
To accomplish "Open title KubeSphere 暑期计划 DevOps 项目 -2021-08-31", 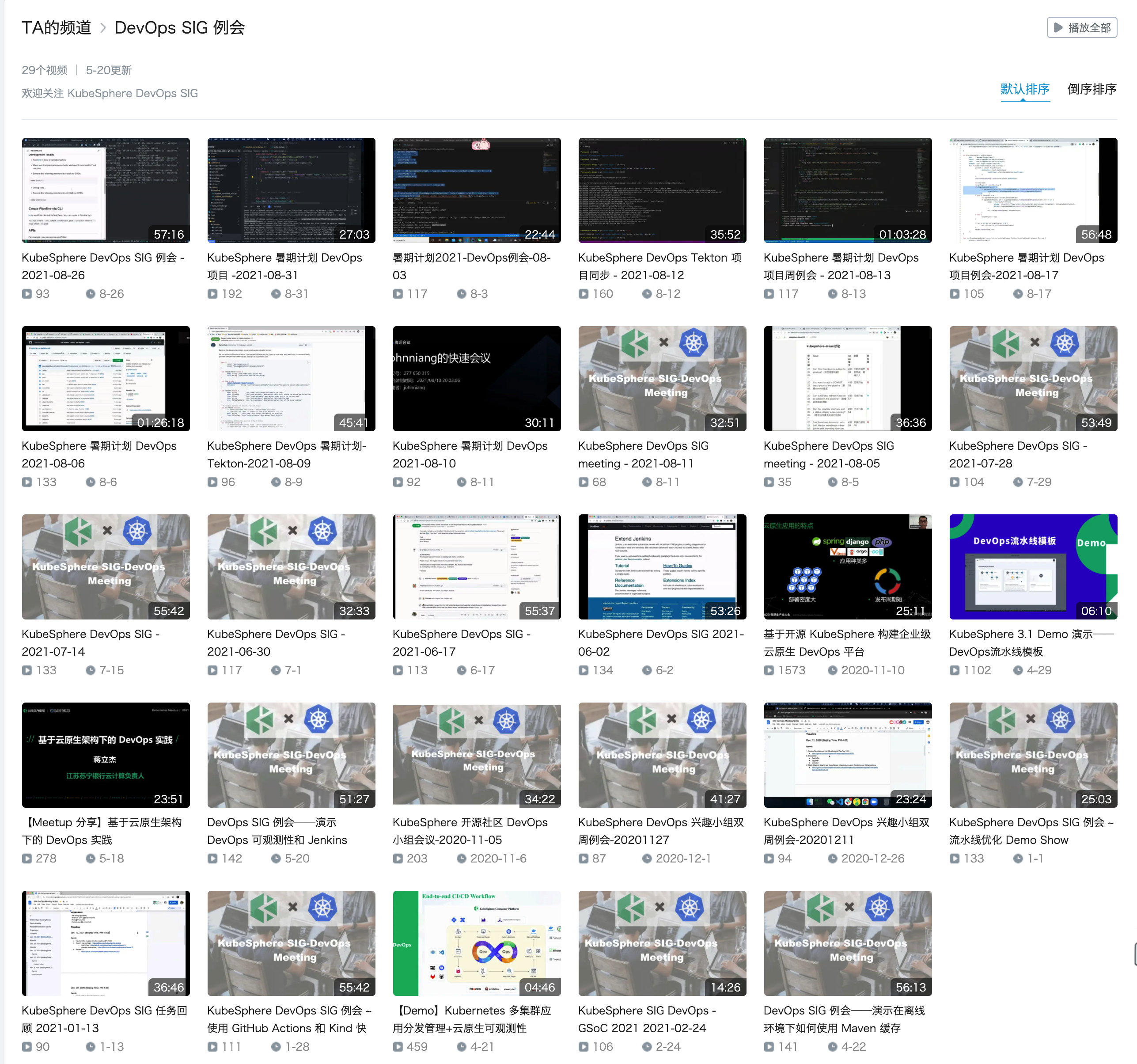I will pyautogui.click(x=284, y=266).
